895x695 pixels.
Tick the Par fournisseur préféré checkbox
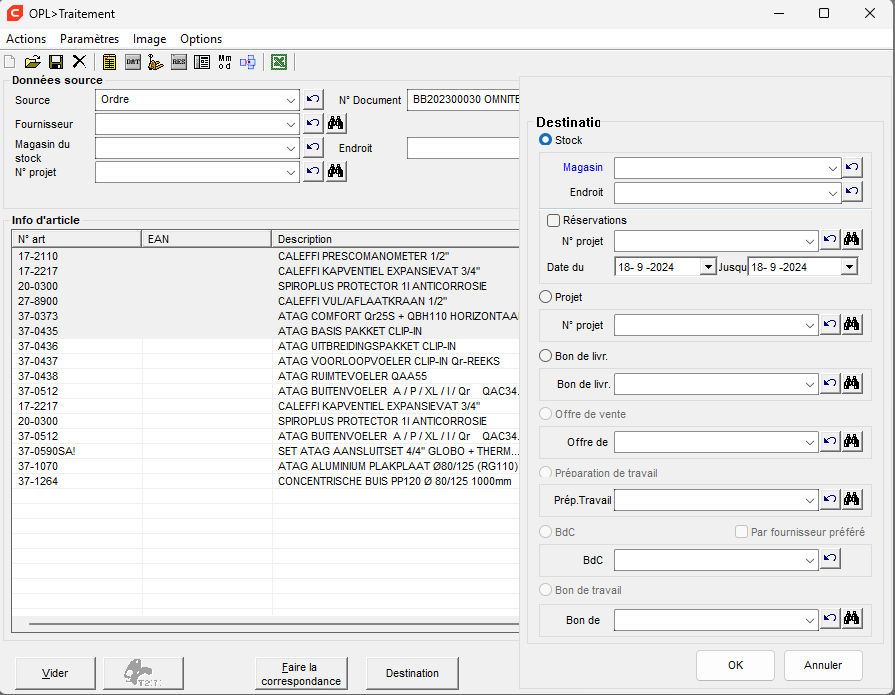741,532
